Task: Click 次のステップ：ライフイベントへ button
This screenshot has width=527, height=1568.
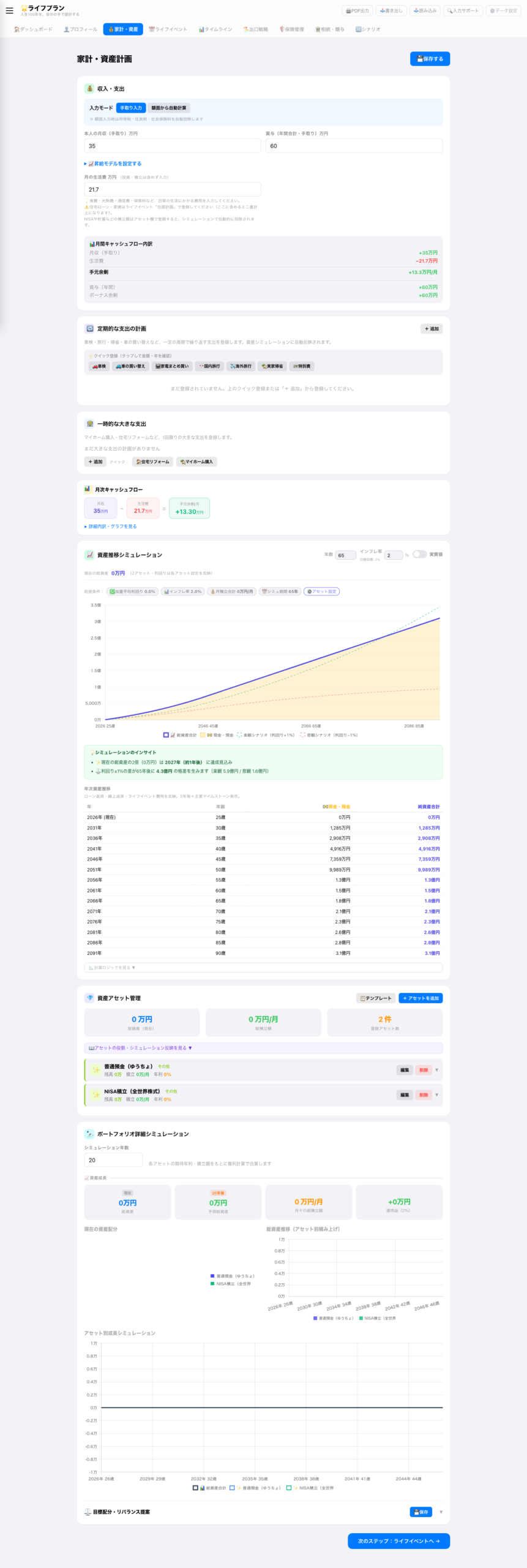Action: tap(398, 1541)
